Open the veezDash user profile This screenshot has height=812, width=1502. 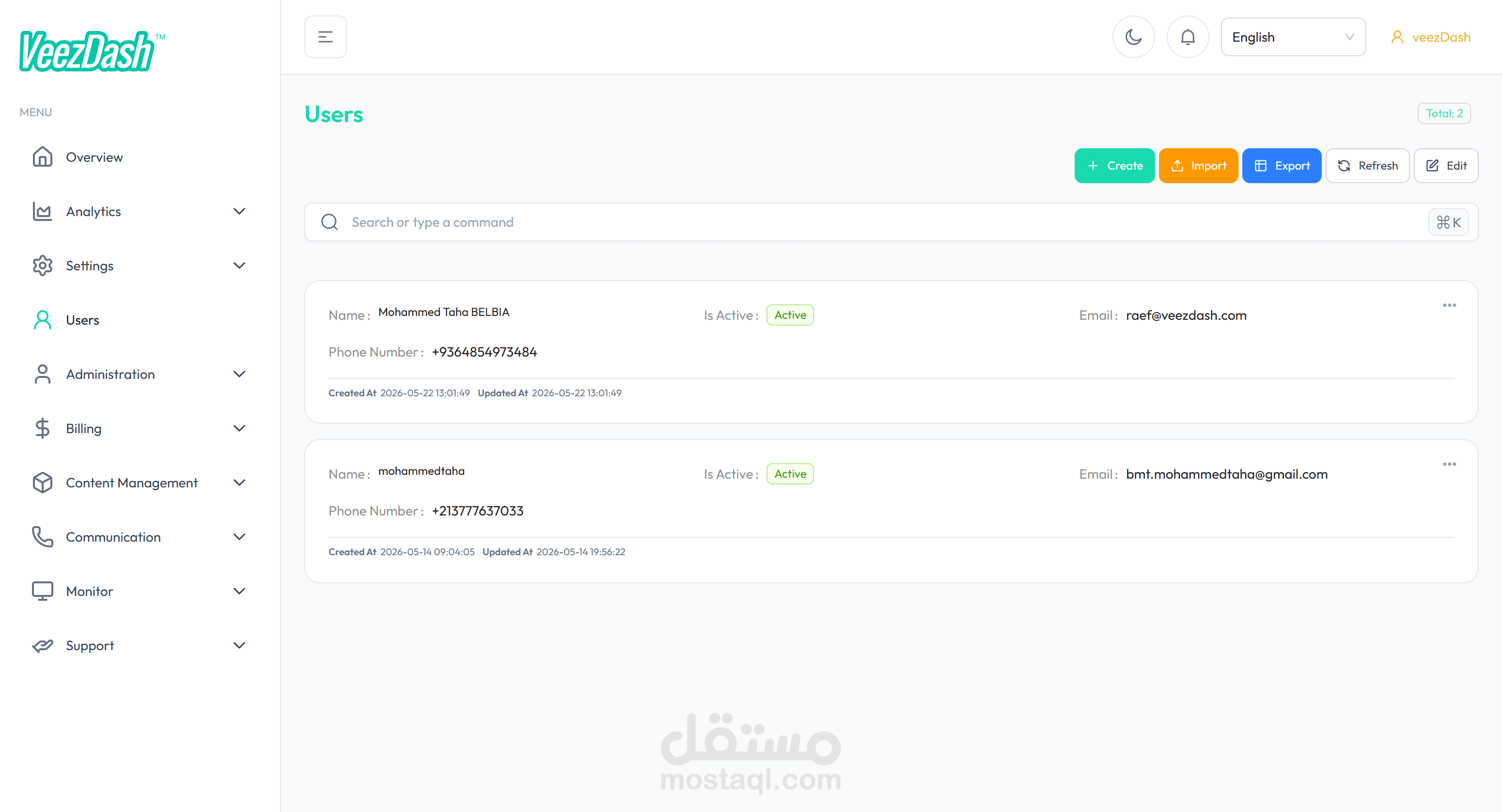pyautogui.click(x=1430, y=37)
